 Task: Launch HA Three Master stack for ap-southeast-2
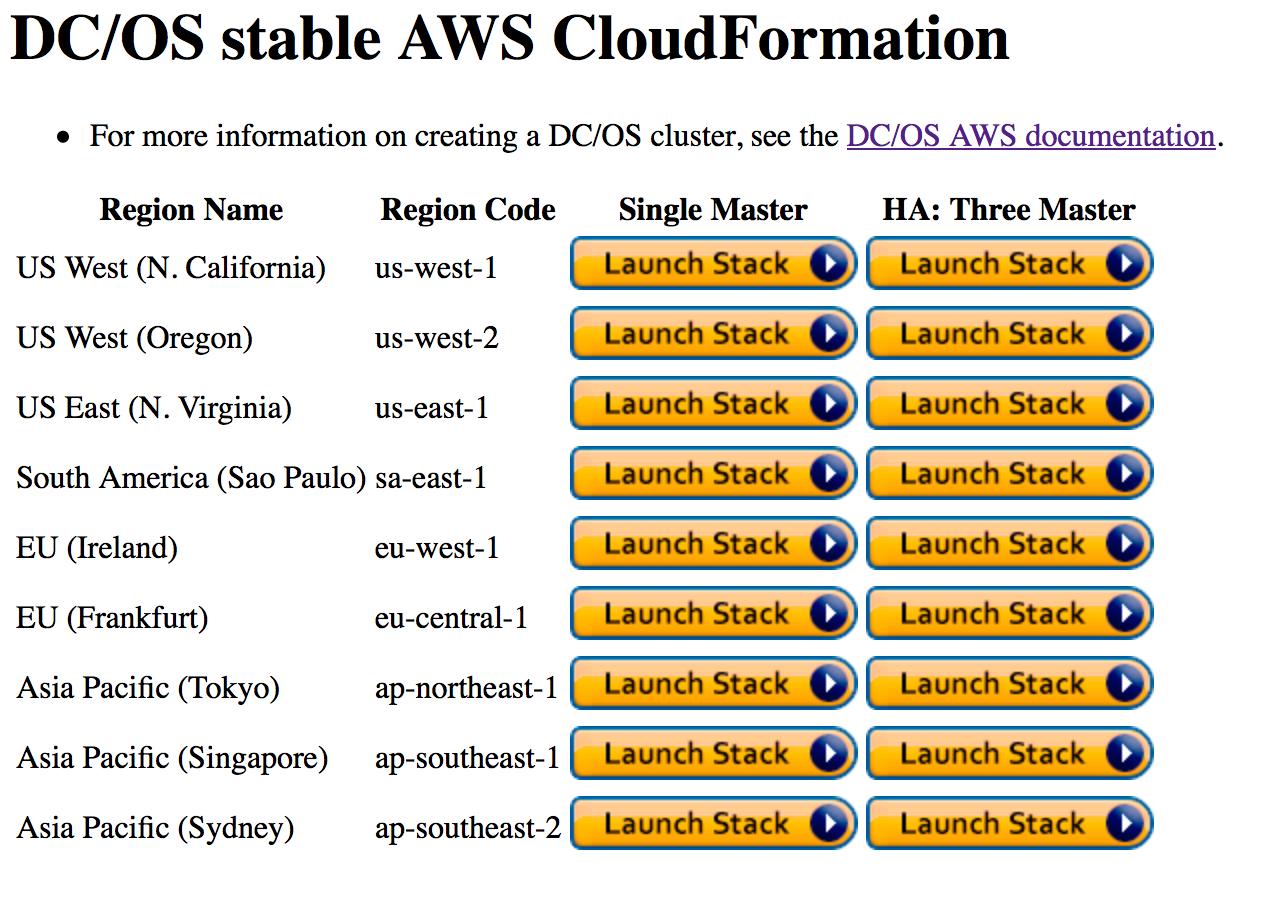tap(1010, 824)
